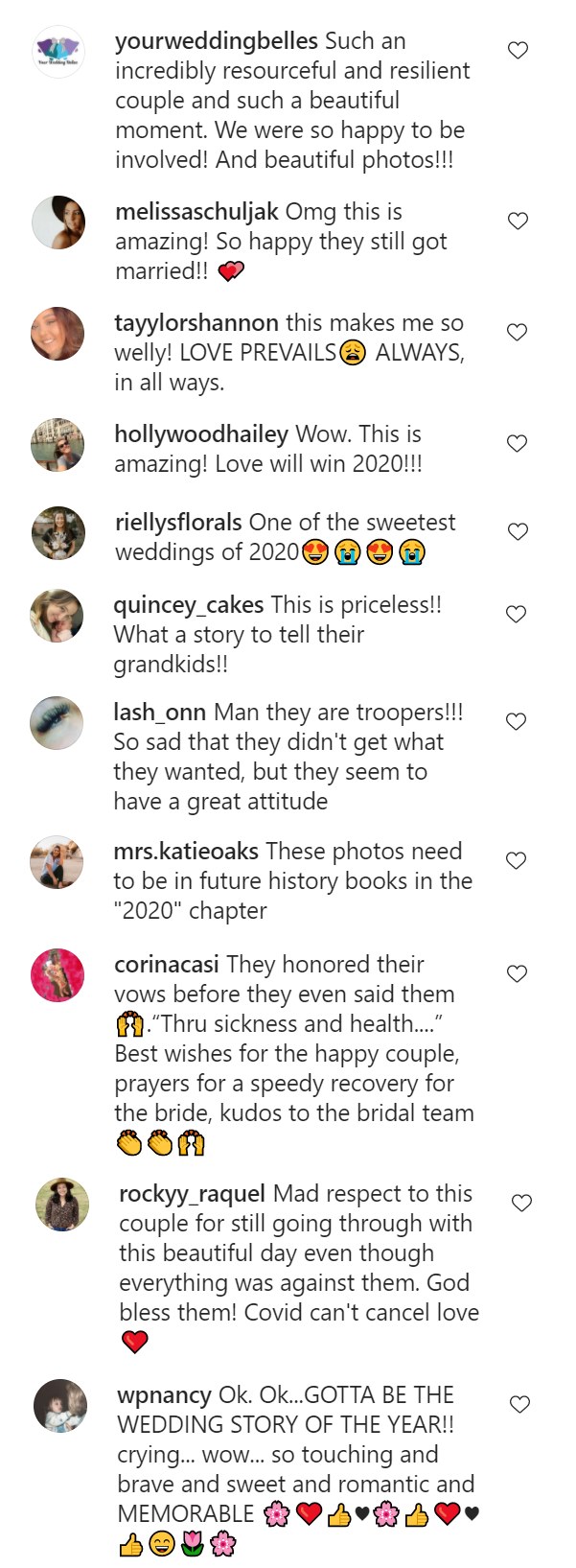This screenshot has height=1568, width=576.
Task: Like quincey_cakes' priceless comment
Action: (x=517, y=614)
